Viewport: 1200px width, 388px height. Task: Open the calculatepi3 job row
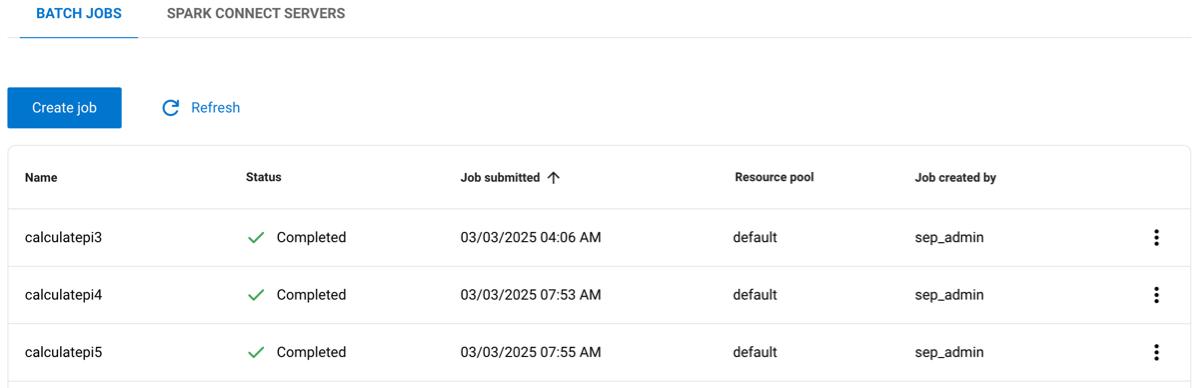tap(599, 238)
